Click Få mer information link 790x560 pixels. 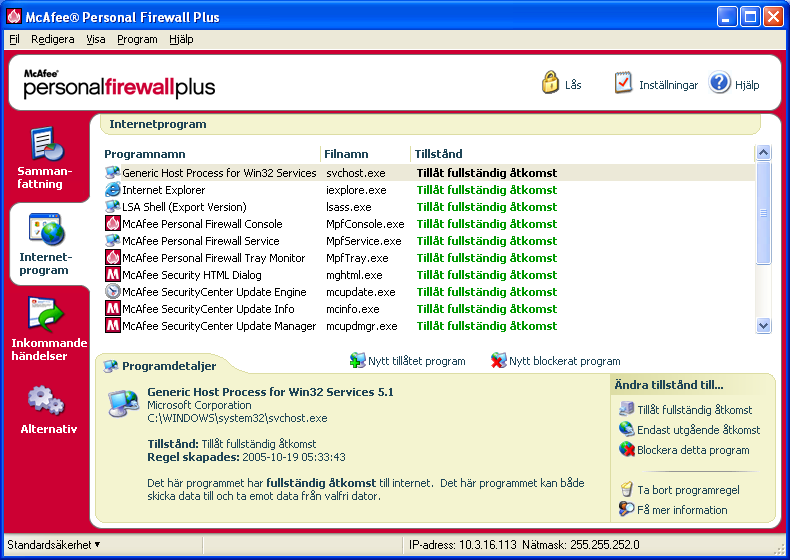coord(682,510)
